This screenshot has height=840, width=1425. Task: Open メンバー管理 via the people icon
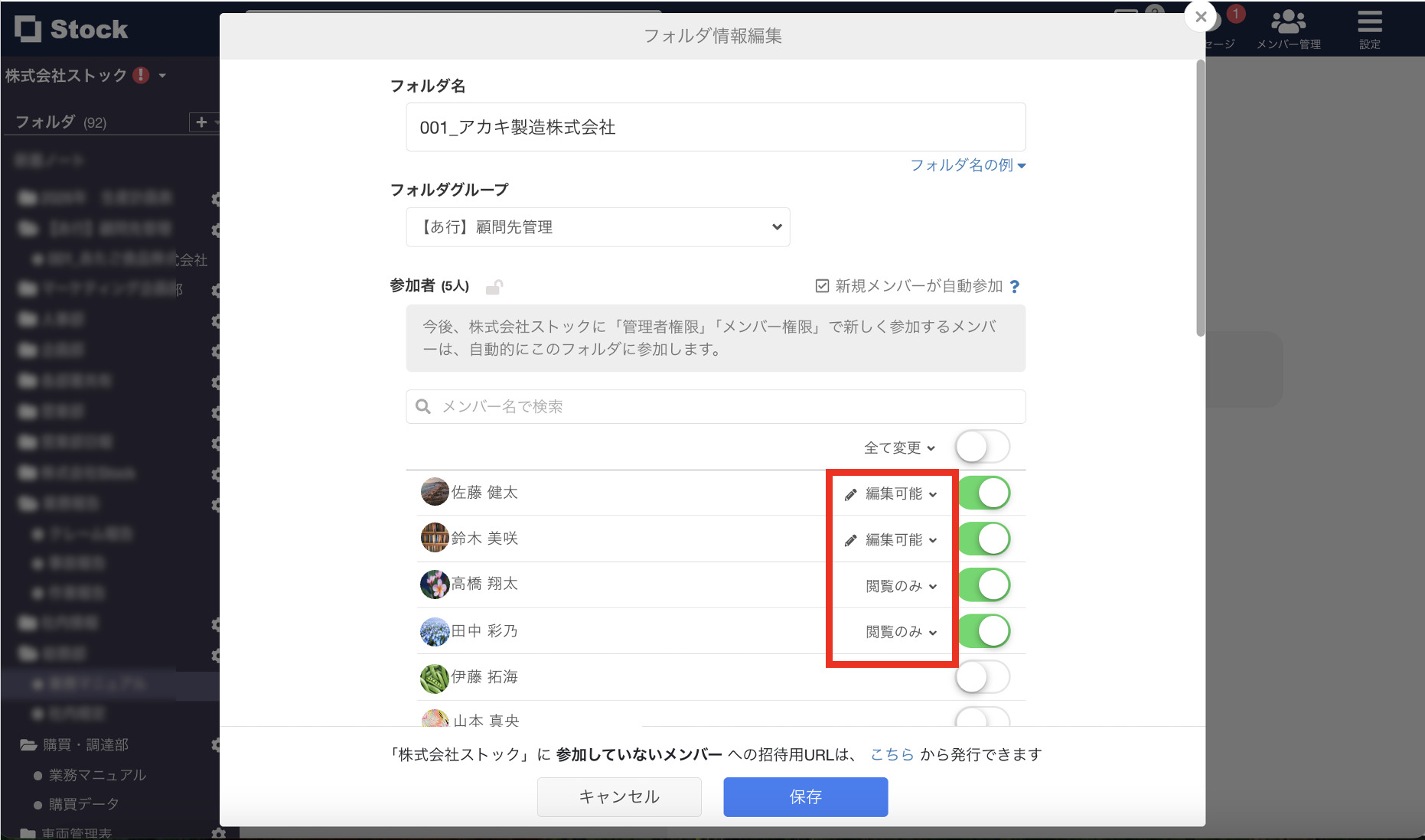tap(1287, 23)
